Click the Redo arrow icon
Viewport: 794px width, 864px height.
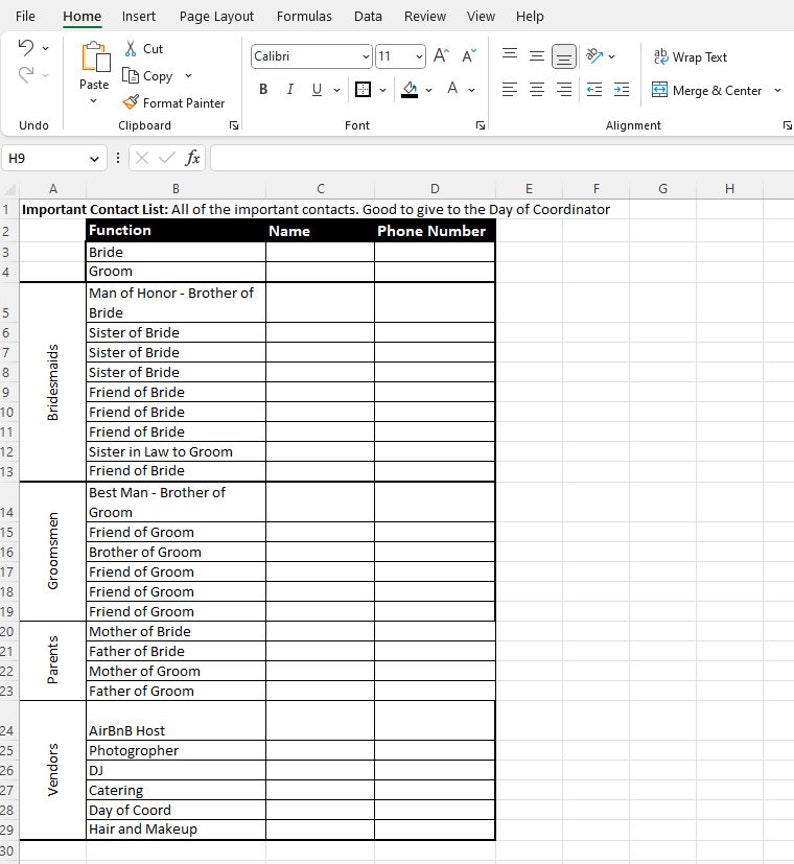[x=26, y=74]
